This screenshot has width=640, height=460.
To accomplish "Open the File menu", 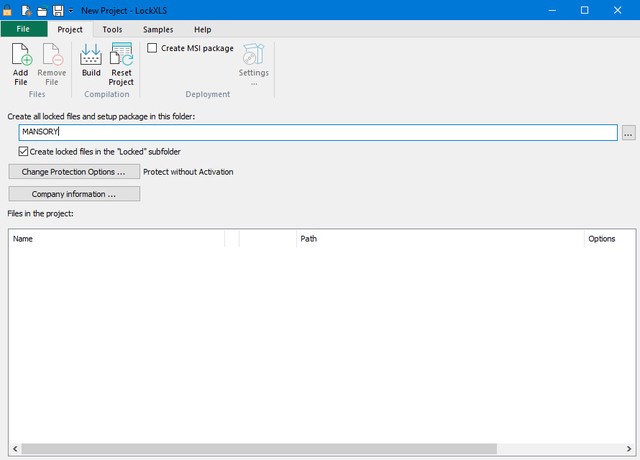I will pos(23,30).
